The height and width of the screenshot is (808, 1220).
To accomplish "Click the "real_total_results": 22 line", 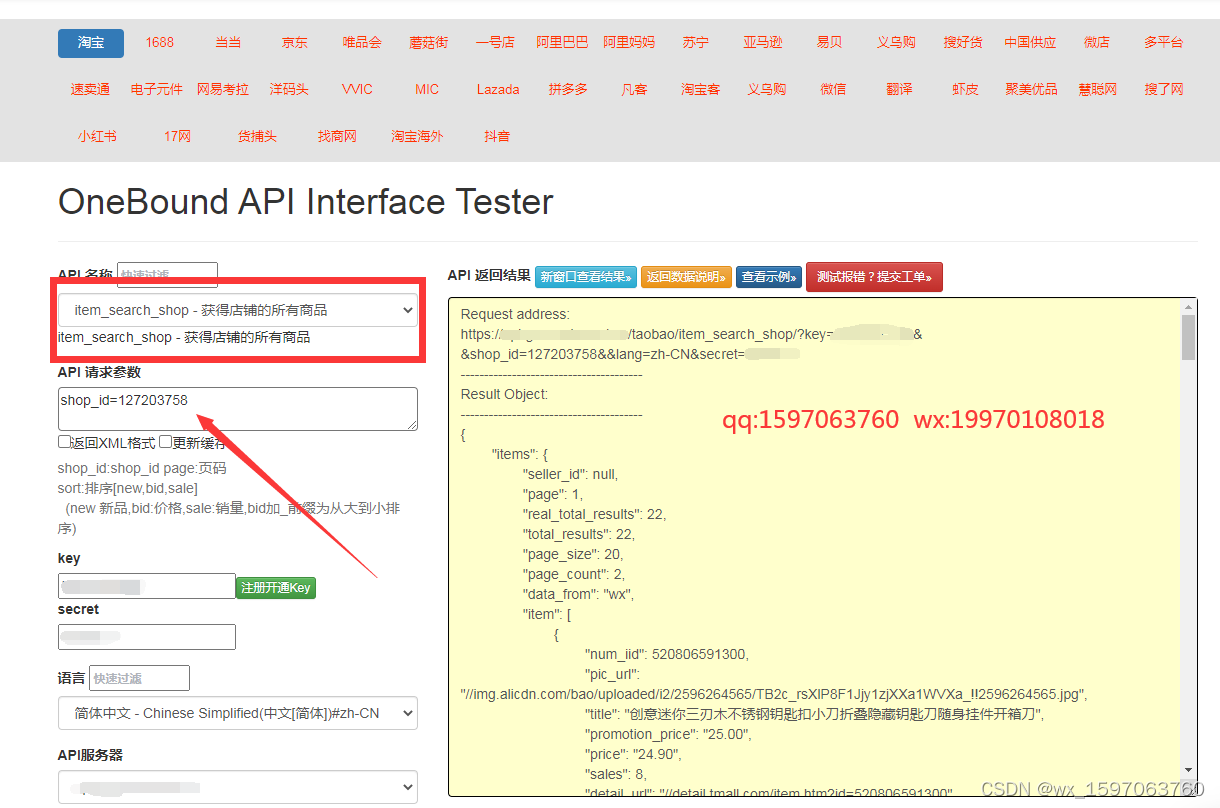I will 595,514.
